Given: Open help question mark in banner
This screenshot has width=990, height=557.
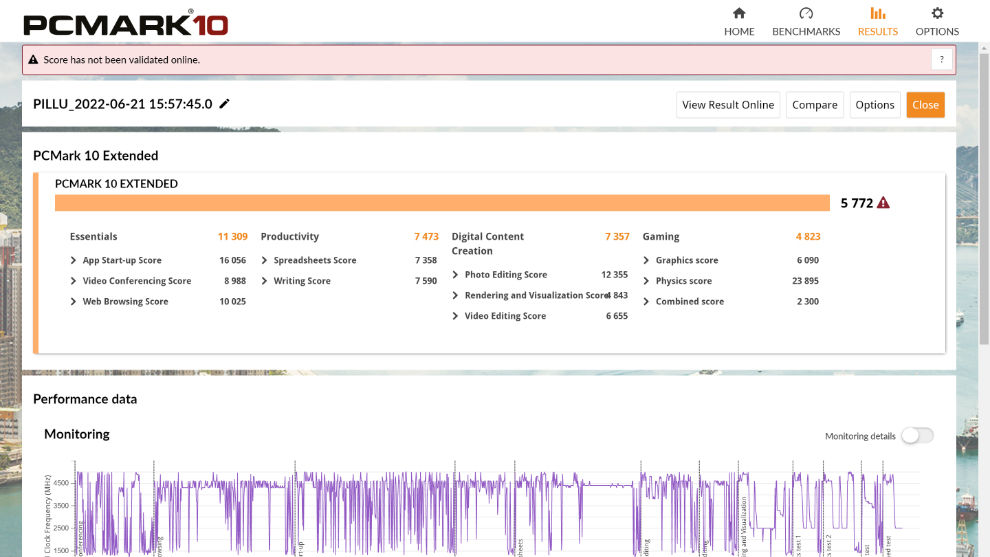Looking at the screenshot, I should 941,59.
